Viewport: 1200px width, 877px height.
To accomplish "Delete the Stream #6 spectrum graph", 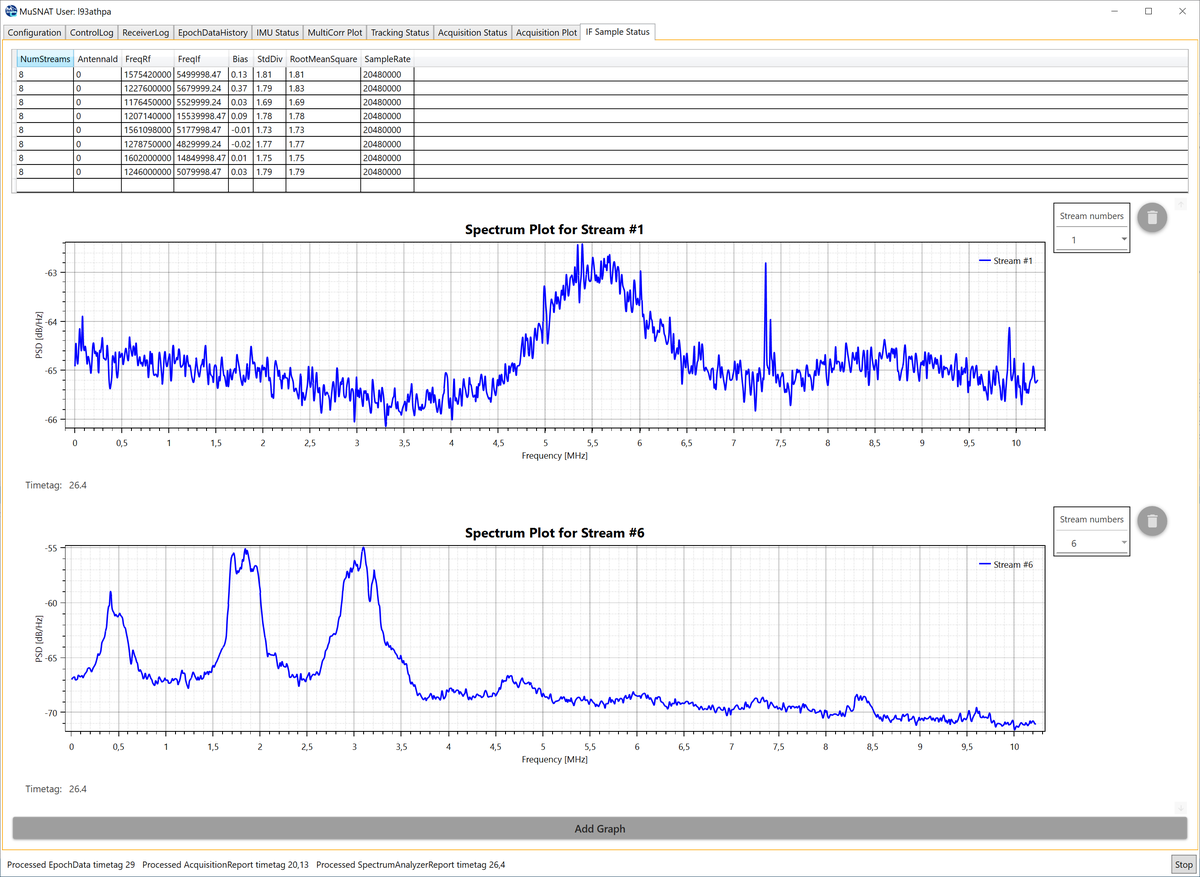I will 1152,521.
